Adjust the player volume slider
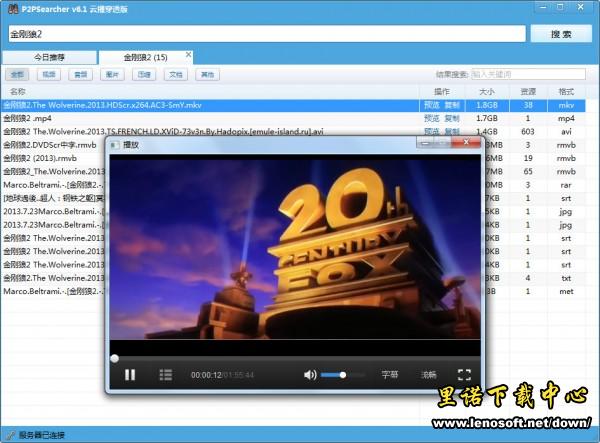This screenshot has height=443, width=600. (342, 375)
